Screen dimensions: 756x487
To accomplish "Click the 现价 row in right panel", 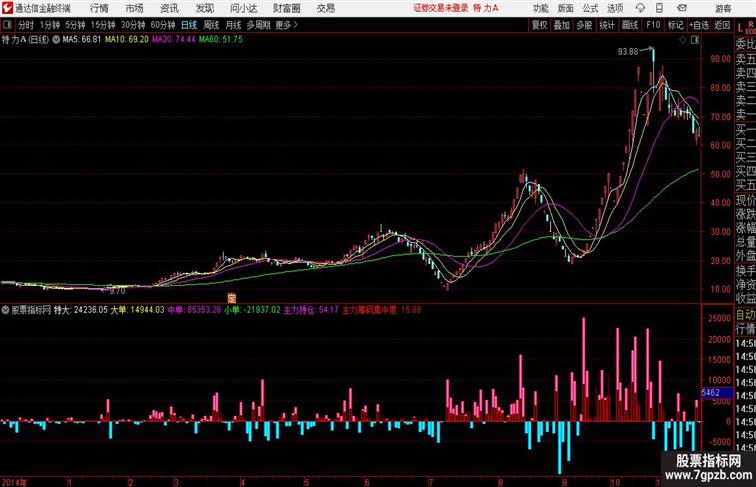I will coord(745,200).
